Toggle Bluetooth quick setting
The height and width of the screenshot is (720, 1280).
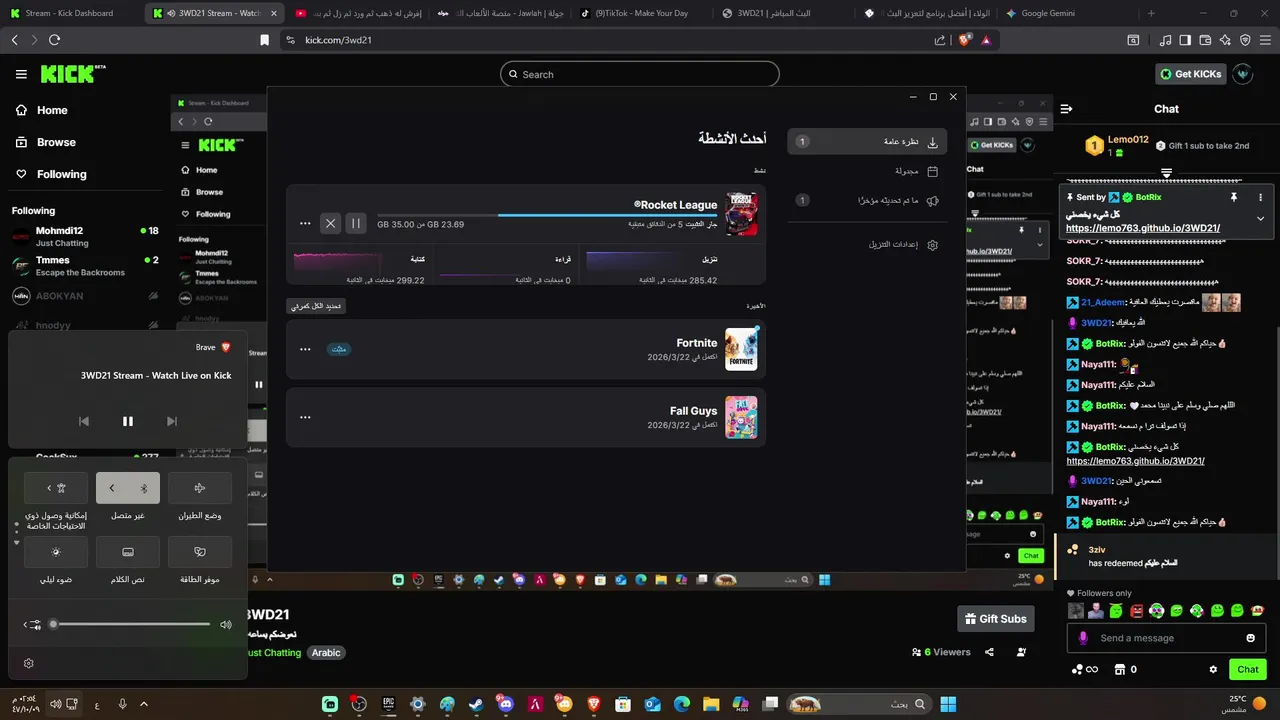coord(144,488)
